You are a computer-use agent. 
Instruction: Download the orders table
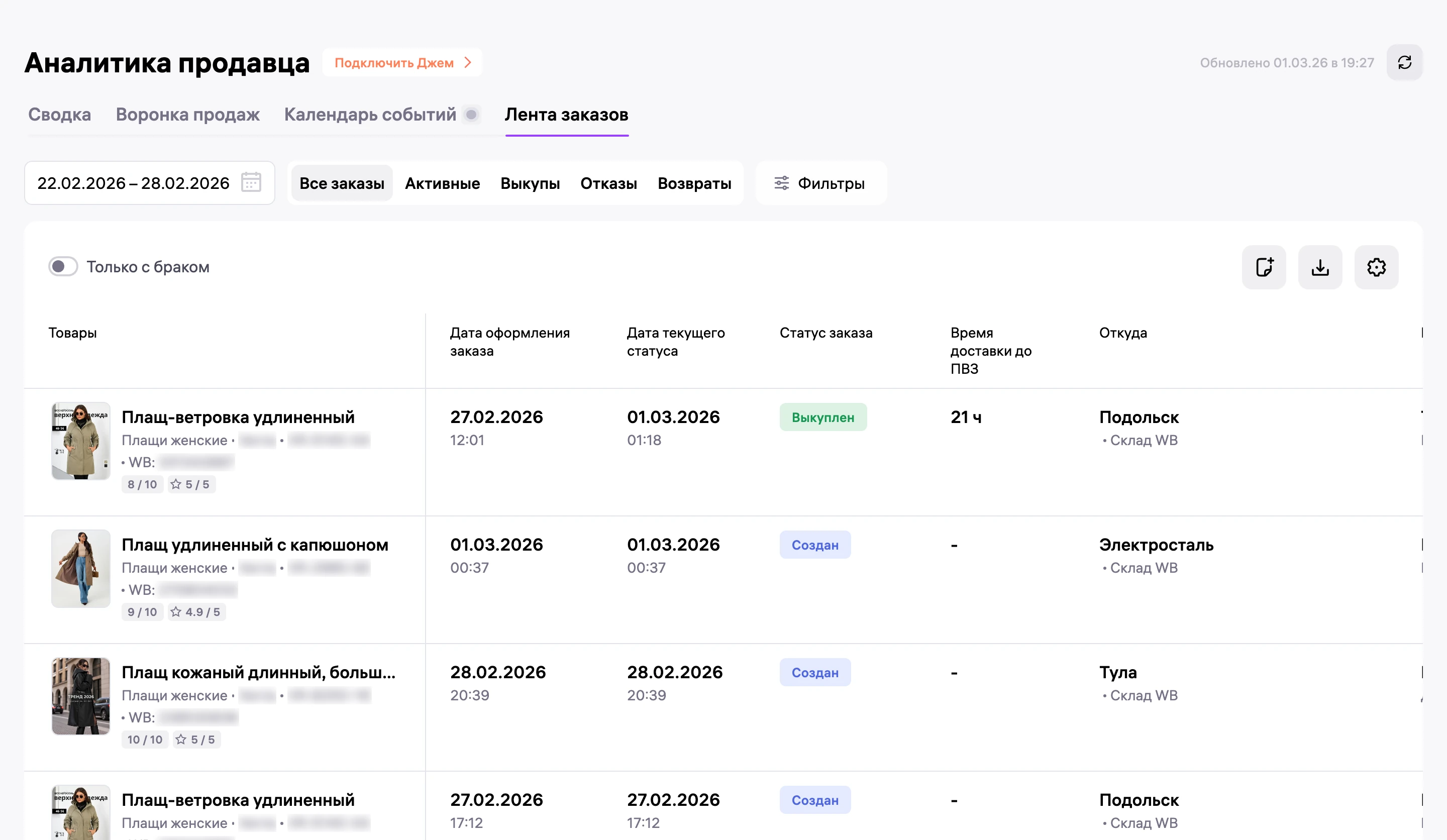click(x=1320, y=267)
